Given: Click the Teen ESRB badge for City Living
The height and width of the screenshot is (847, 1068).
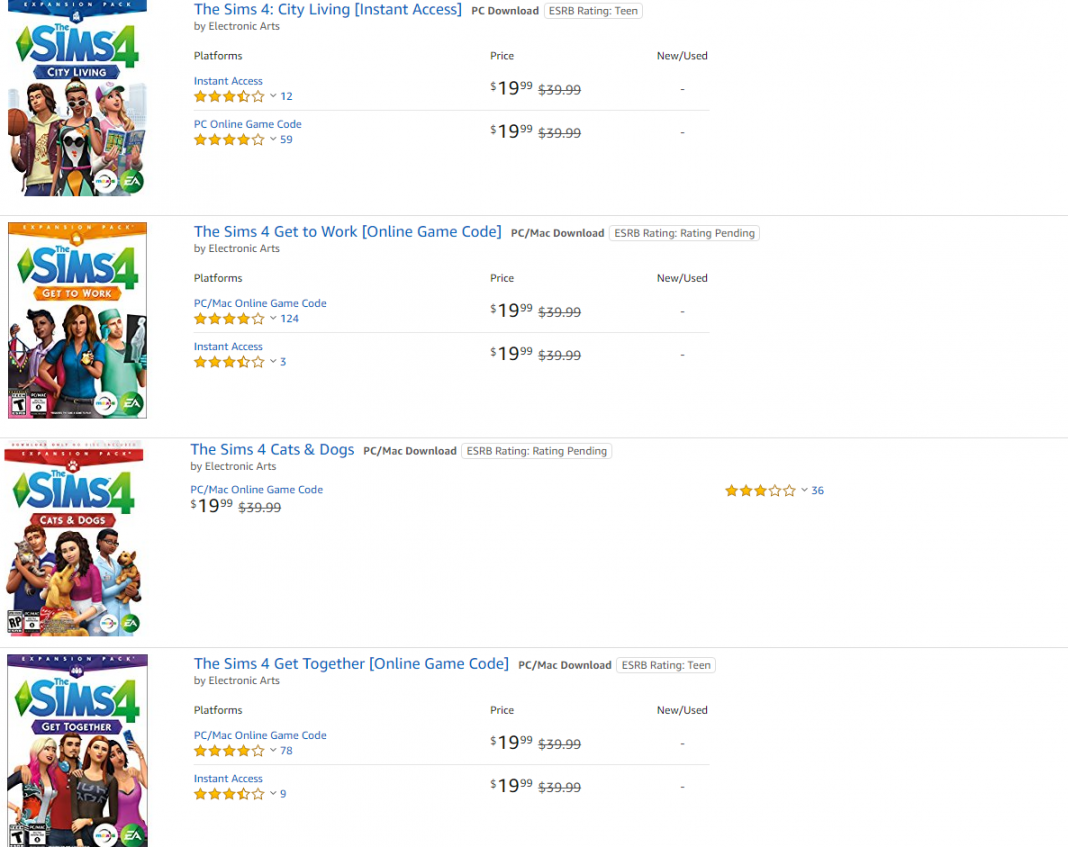Looking at the screenshot, I should 593,10.
